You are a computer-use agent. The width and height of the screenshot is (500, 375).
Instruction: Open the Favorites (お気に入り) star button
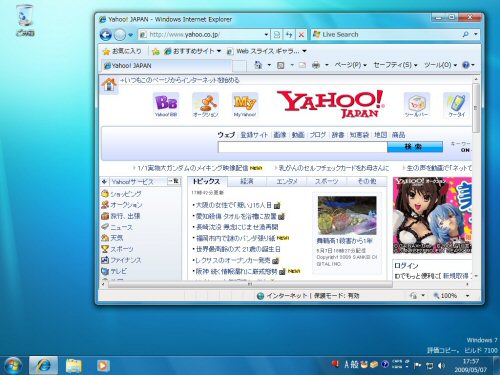tap(122, 51)
